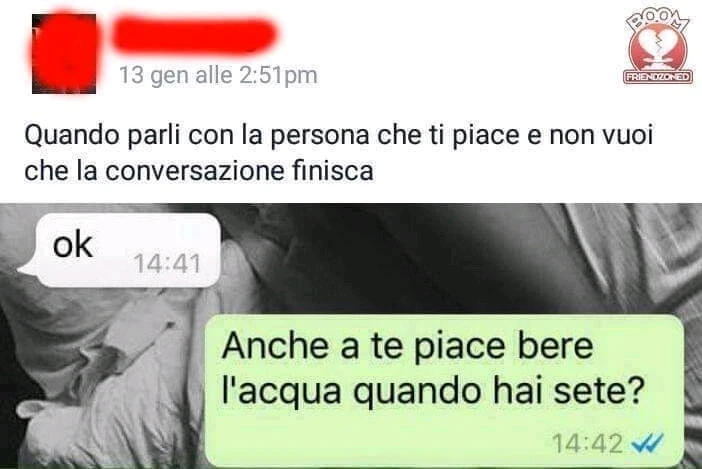
Task: Click the FRIENDZONED banner on the logo
Action: 659,77
